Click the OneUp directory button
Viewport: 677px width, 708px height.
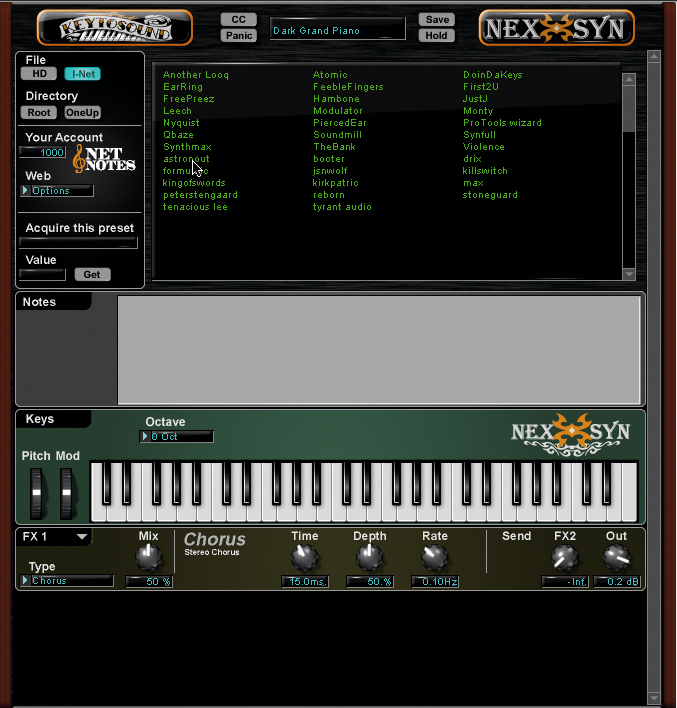tap(82, 112)
